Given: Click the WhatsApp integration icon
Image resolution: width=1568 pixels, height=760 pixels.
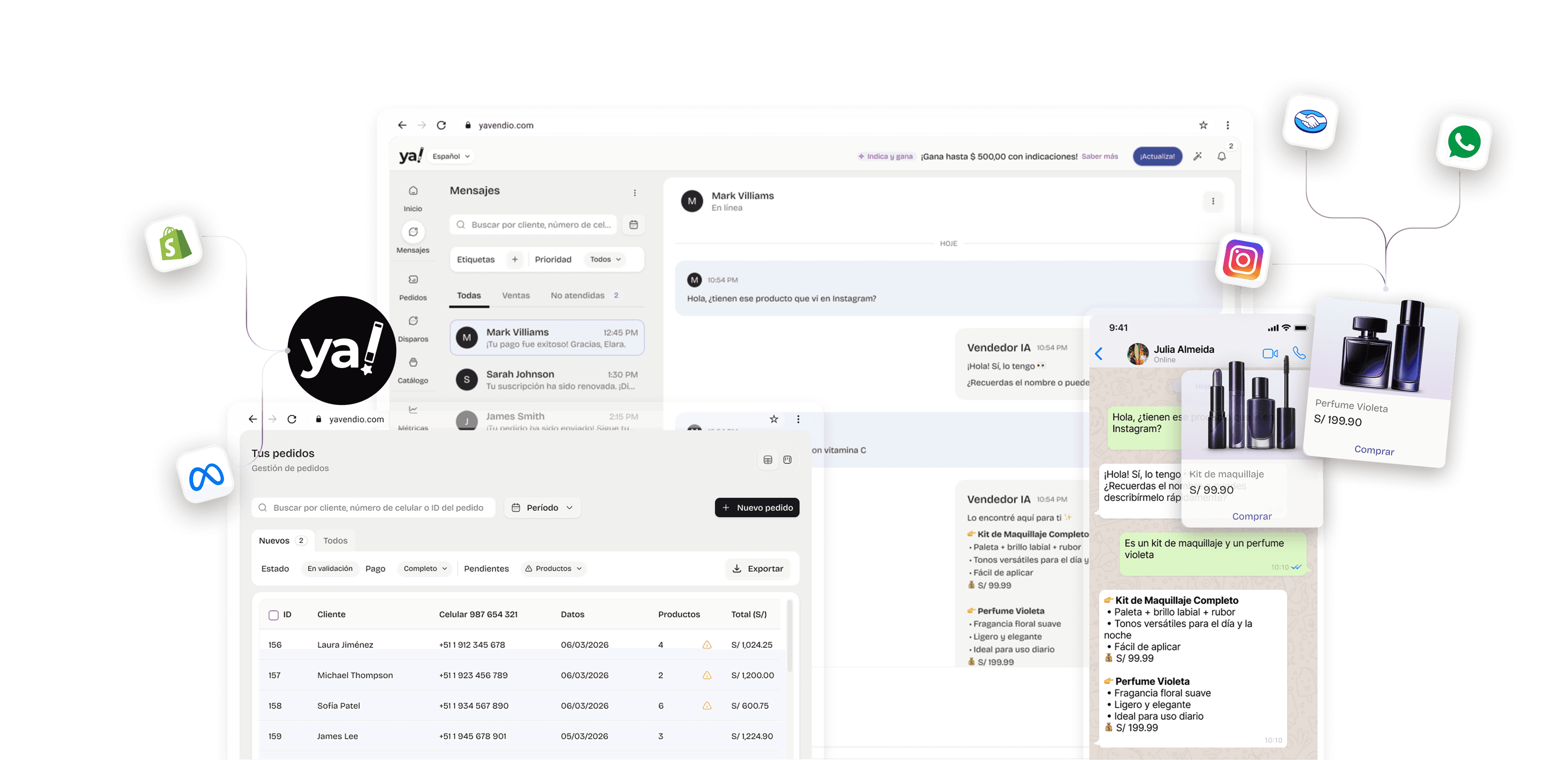Looking at the screenshot, I should tap(1464, 143).
